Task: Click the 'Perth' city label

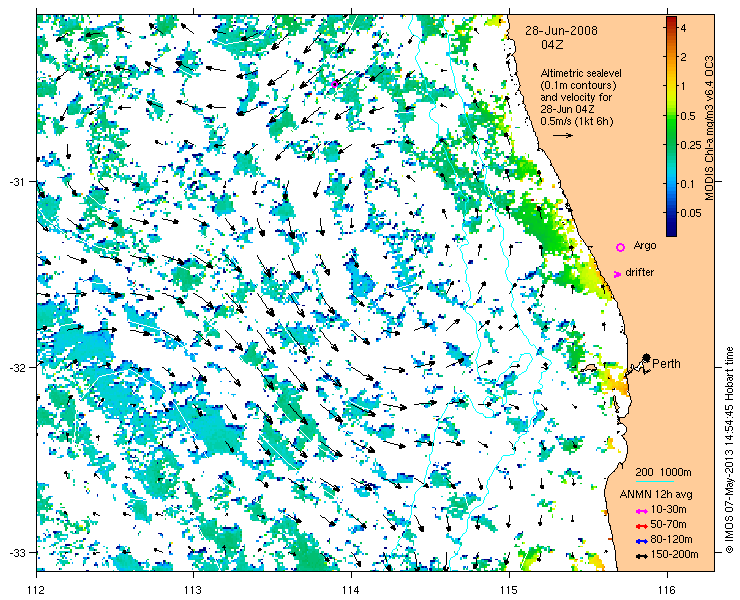Action: pos(666,364)
